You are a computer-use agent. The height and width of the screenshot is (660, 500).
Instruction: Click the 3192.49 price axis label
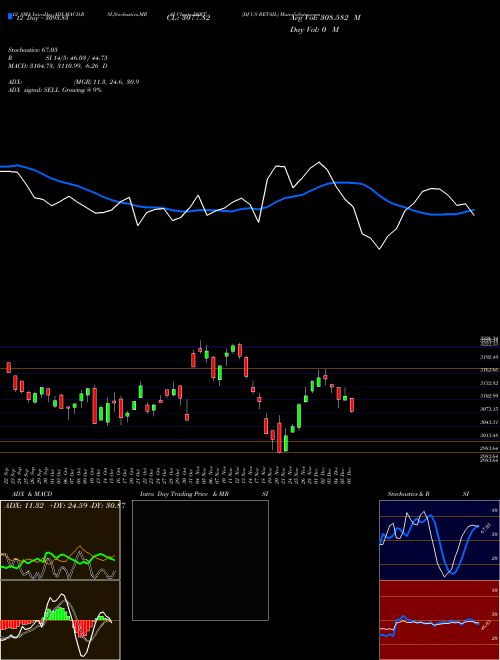click(490, 357)
